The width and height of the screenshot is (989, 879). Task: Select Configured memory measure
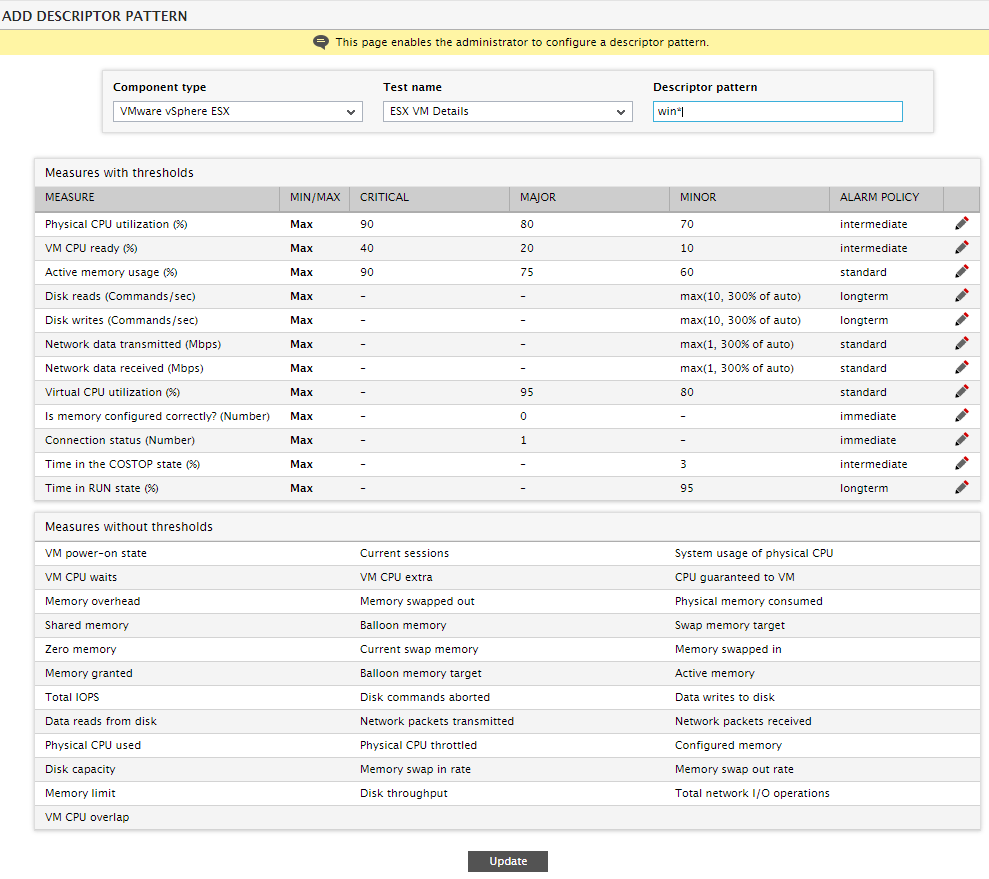tap(728, 745)
